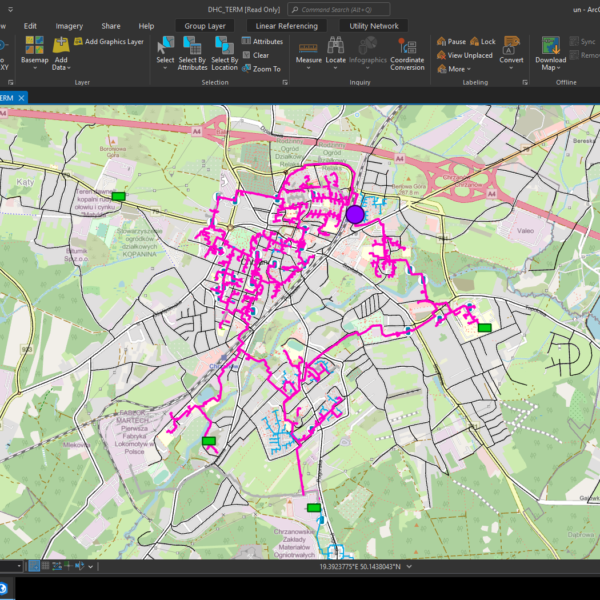Screen dimensions: 600x600
Task: Open Select By Attributes
Action: 192,50
